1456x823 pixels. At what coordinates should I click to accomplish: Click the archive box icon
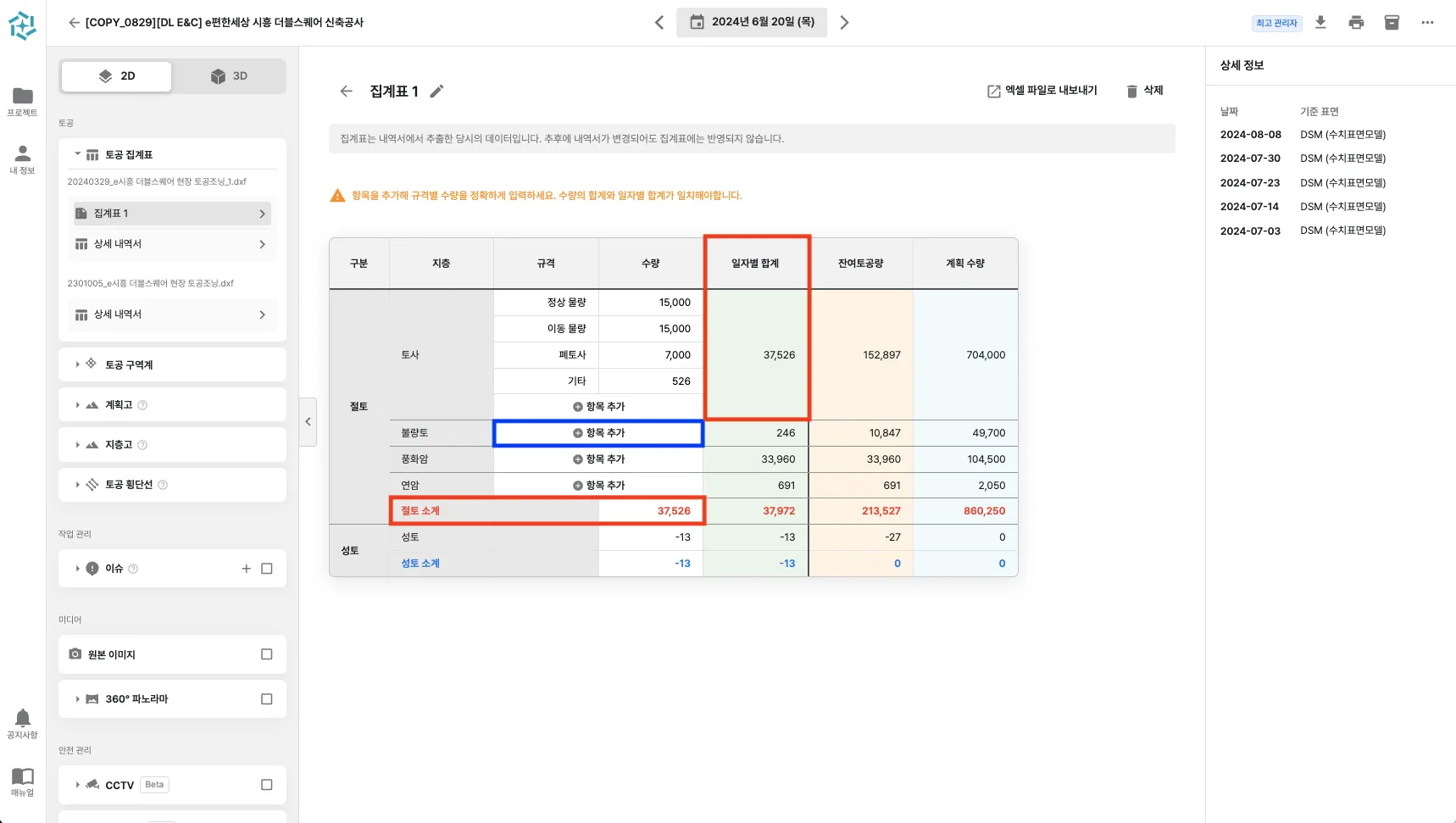click(1392, 23)
